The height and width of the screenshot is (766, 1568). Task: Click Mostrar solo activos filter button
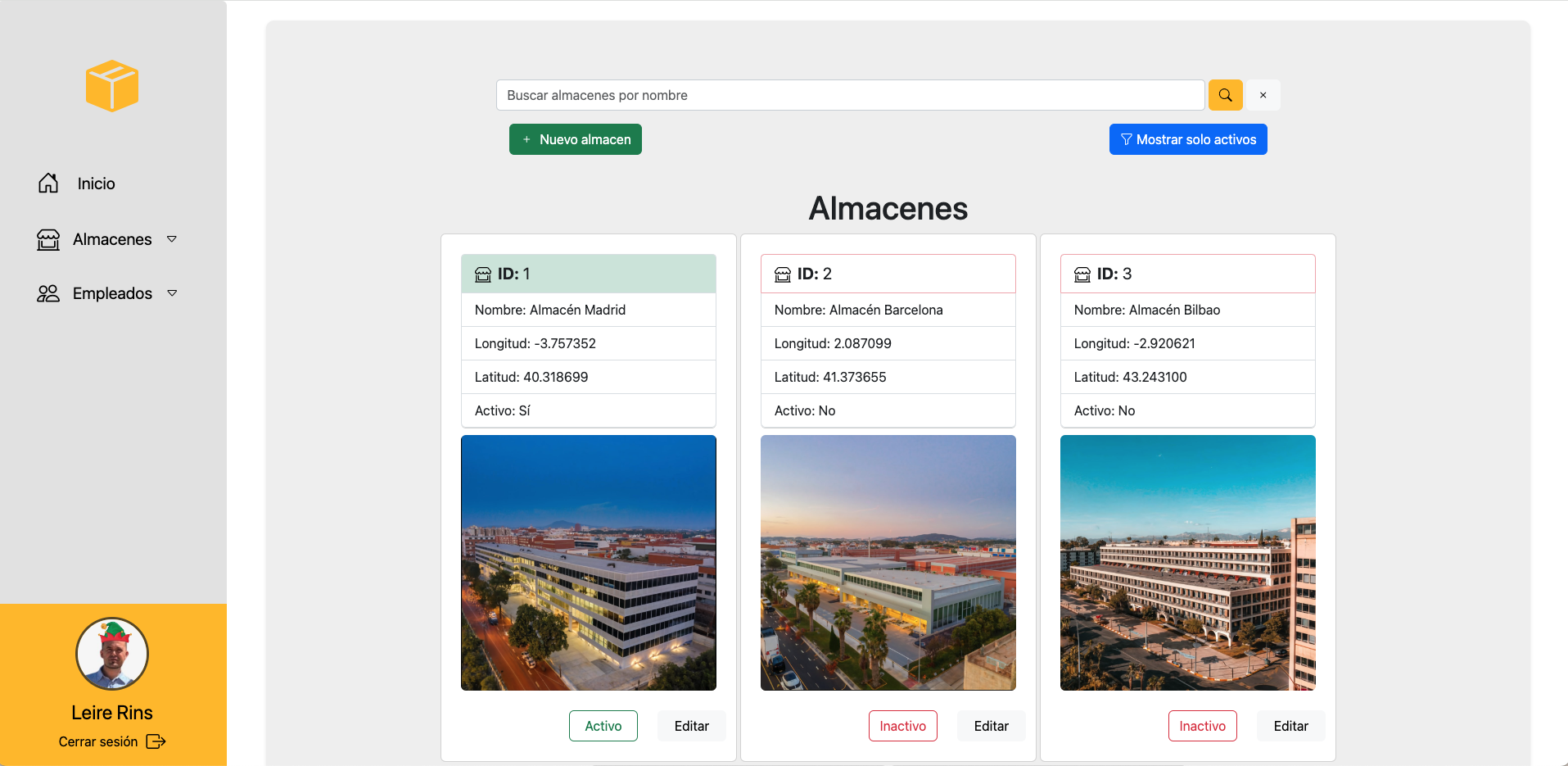(1188, 139)
